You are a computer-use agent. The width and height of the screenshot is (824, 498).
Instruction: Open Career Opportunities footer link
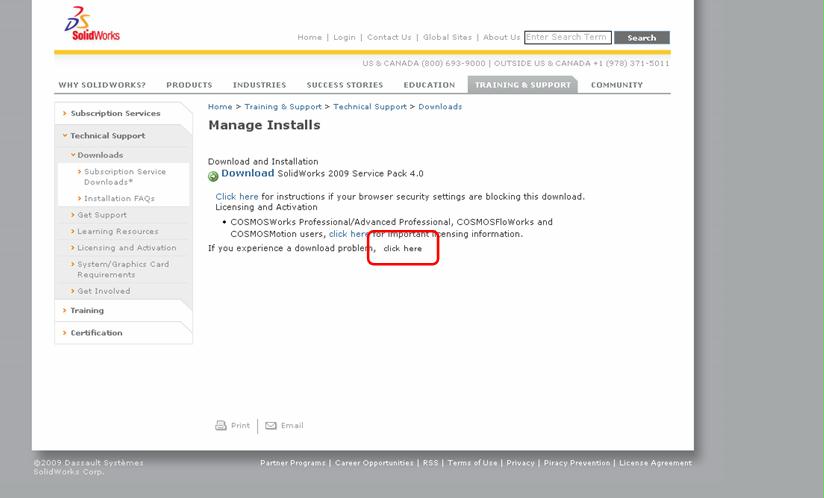(374, 463)
